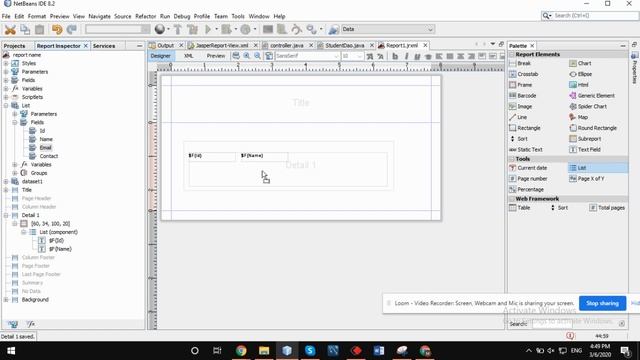Select the Email field in the tree
This screenshot has height=360, width=640.
tap(45, 148)
